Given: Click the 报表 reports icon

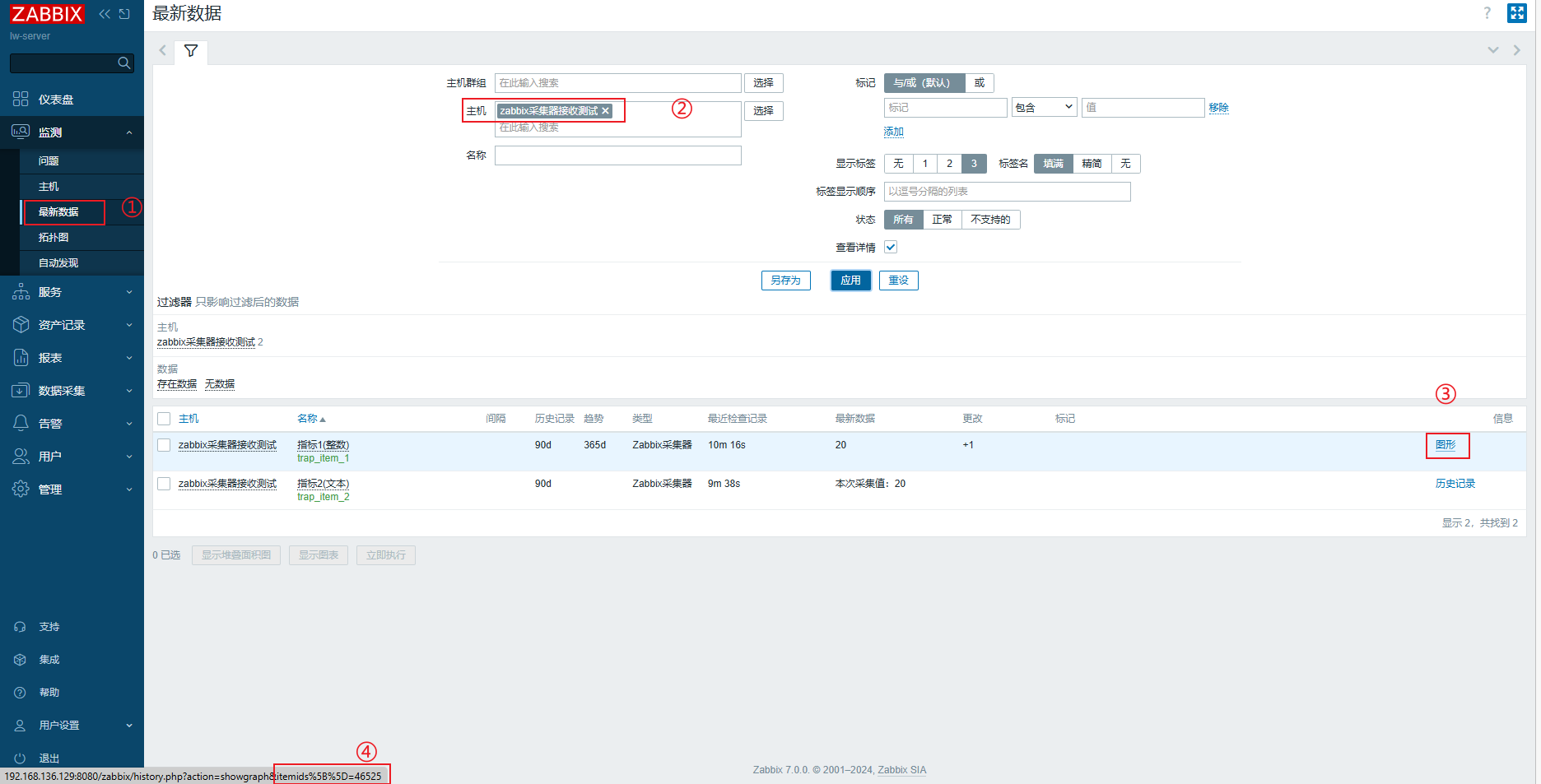Looking at the screenshot, I should [21, 358].
